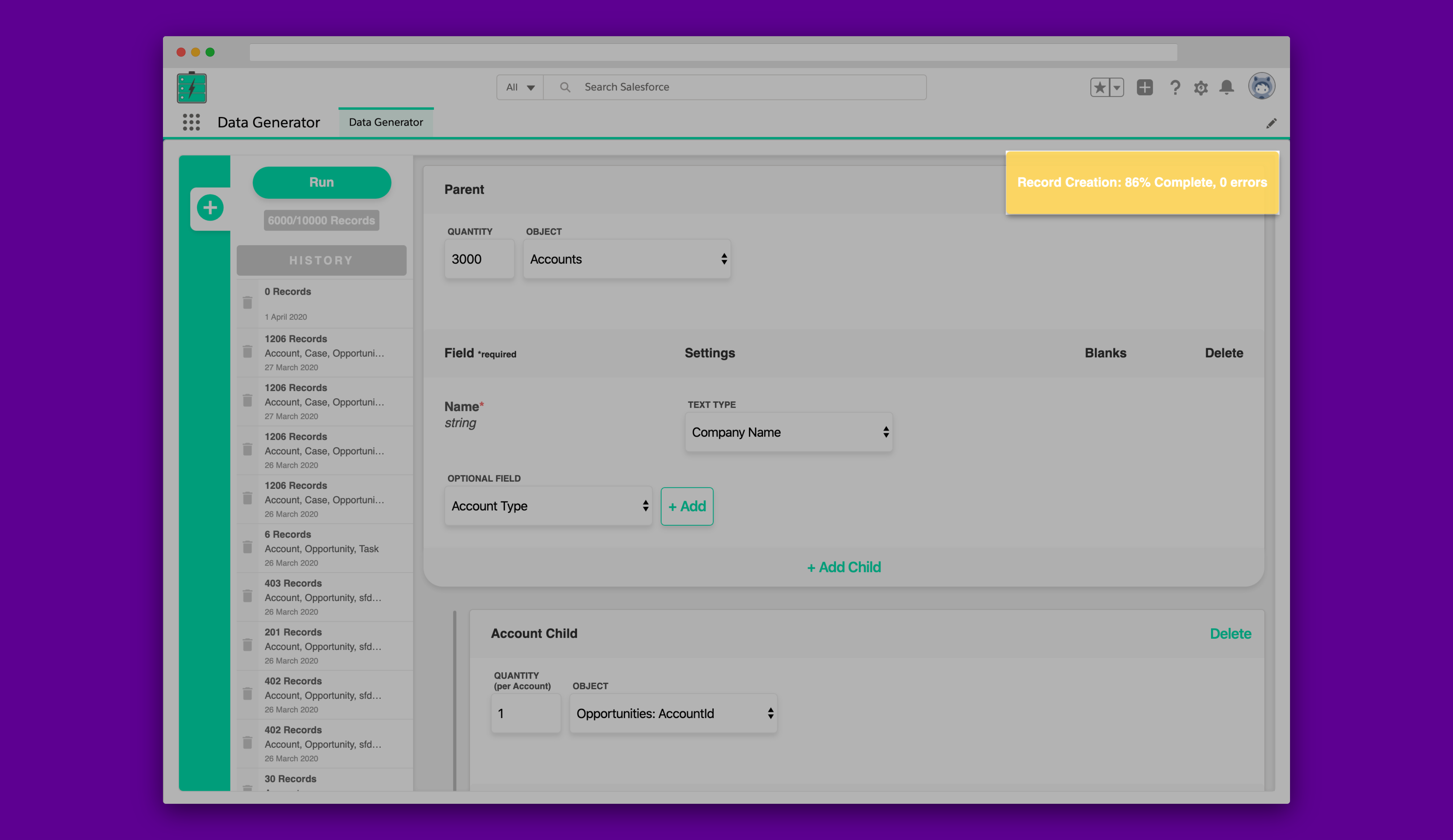Open the Accounts object dropdown
This screenshot has height=840, width=1453.
coord(627,260)
